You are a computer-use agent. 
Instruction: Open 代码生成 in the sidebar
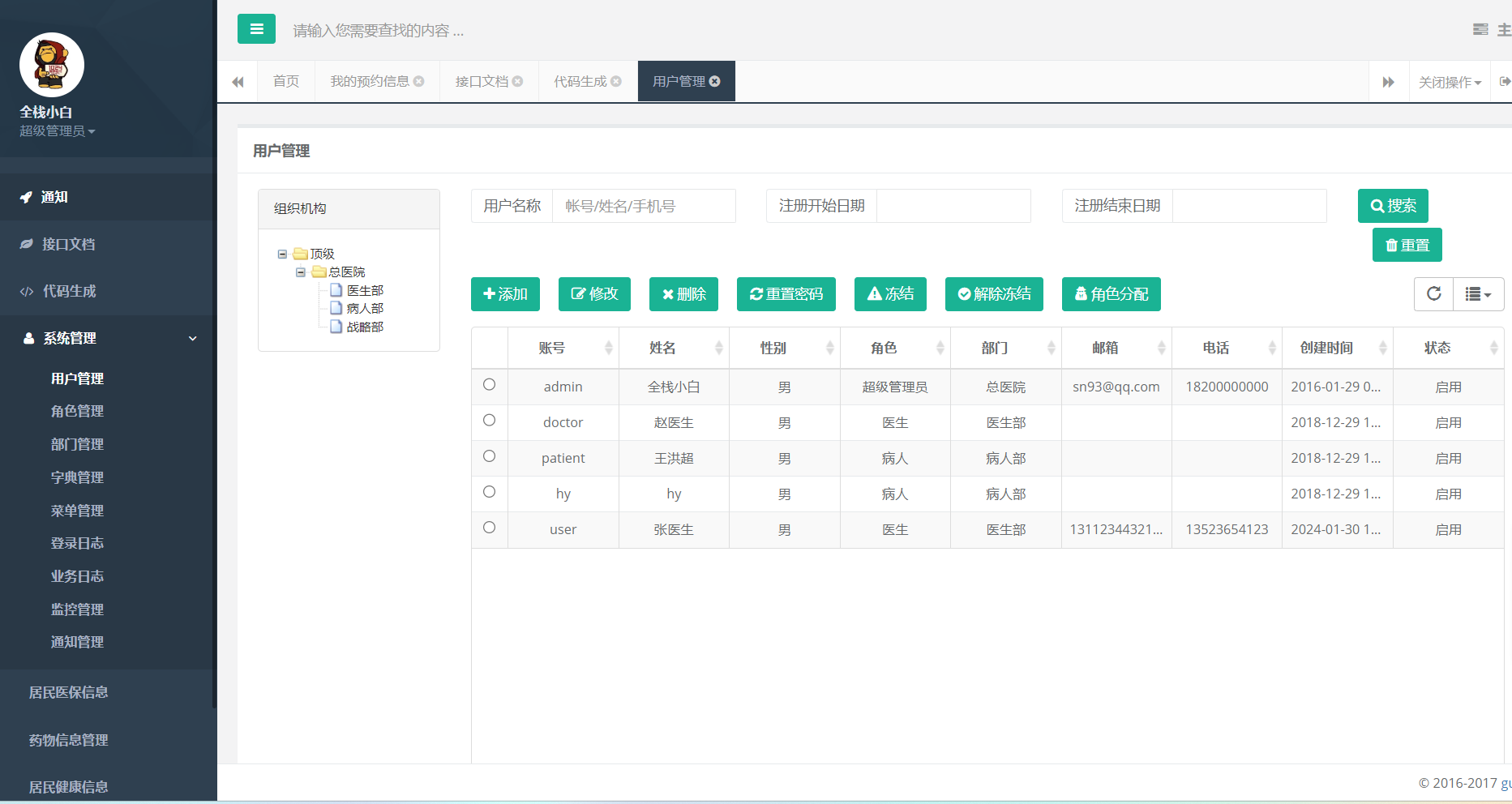pyautogui.click(x=107, y=291)
